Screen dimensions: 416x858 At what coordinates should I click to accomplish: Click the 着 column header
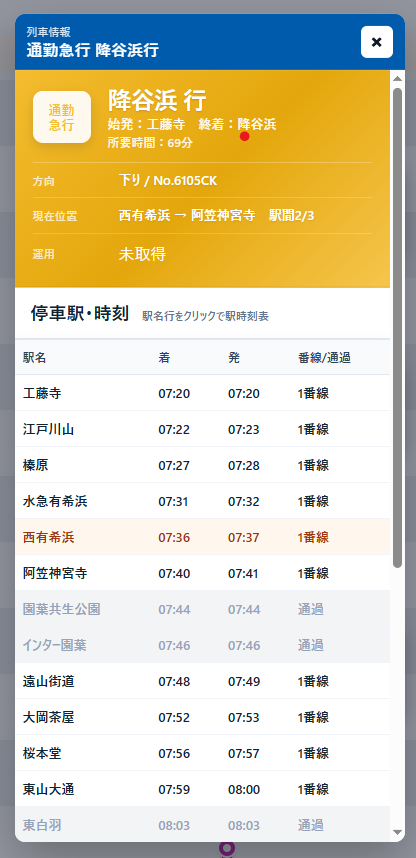tap(164, 358)
